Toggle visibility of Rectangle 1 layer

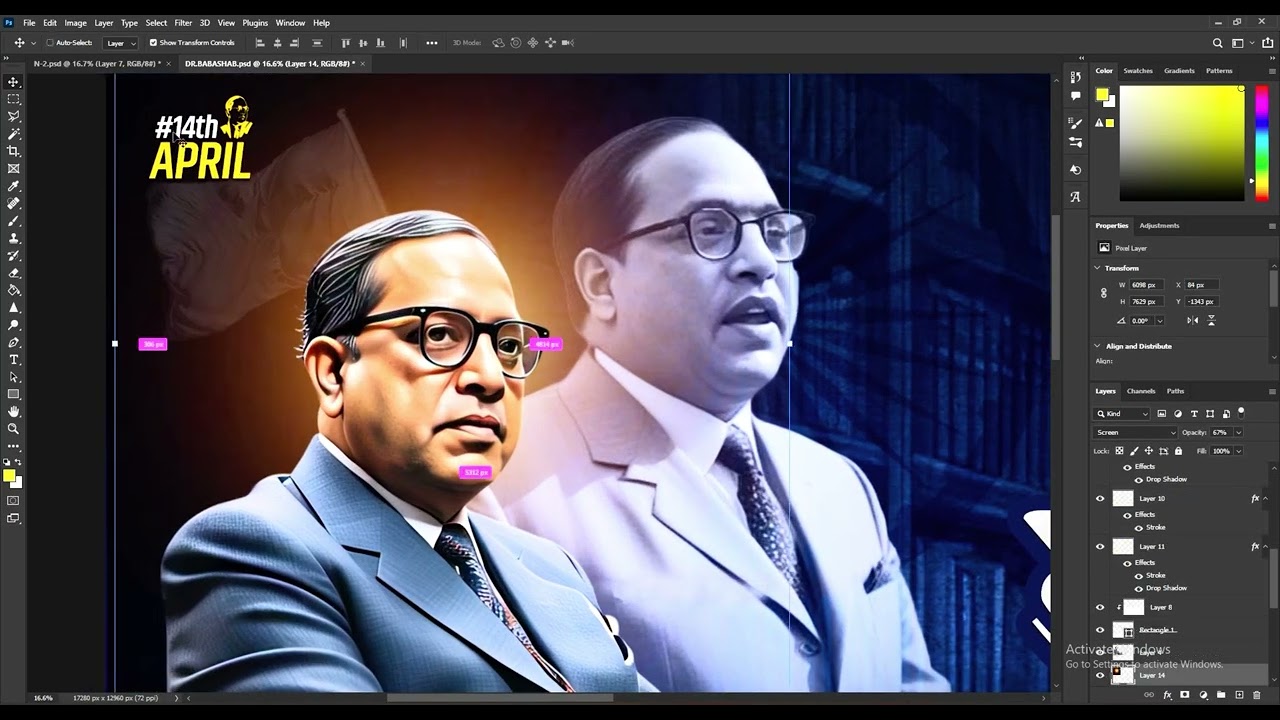(x=1100, y=630)
